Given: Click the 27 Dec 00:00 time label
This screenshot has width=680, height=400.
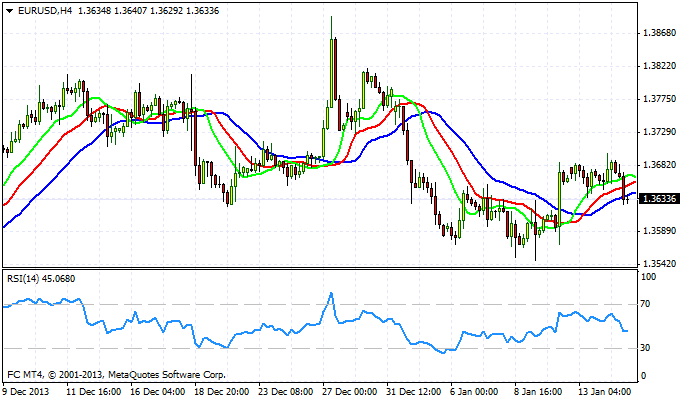Looking at the screenshot, I should (x=350, y=392).
